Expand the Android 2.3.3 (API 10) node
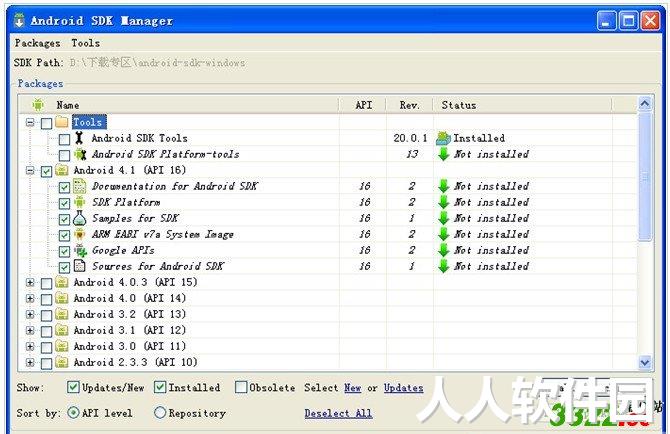 [x=30, y=363]
